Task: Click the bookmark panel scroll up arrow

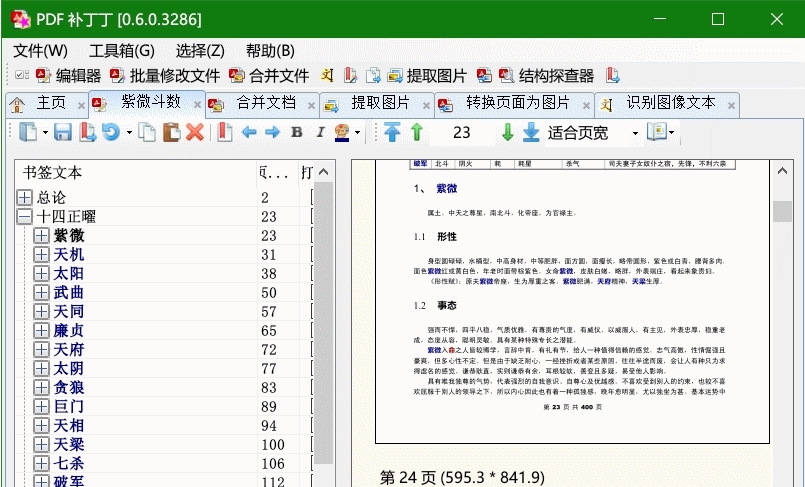Action: (323, 172)
